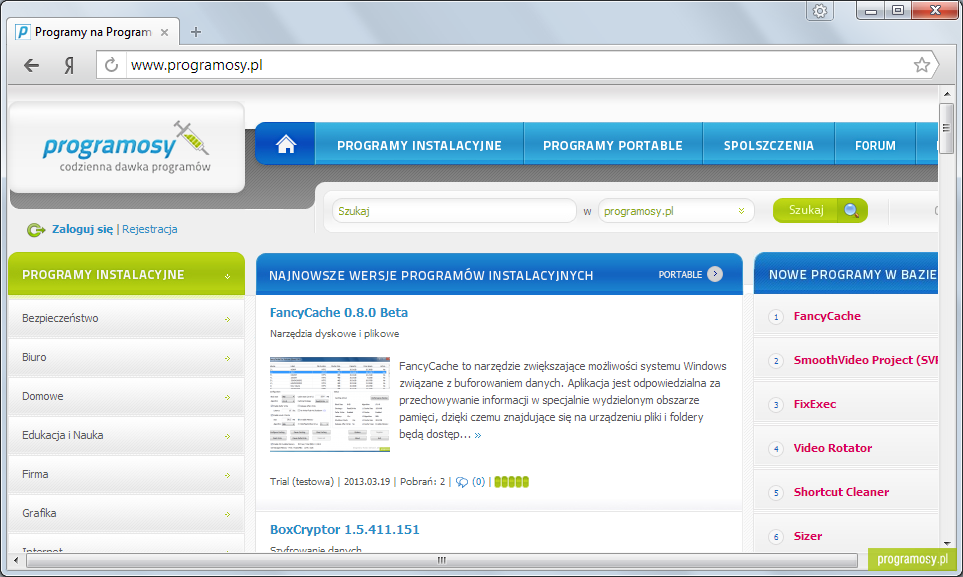
Task: Open the SPOLSZCZENIA menu item
Action: 769,146
